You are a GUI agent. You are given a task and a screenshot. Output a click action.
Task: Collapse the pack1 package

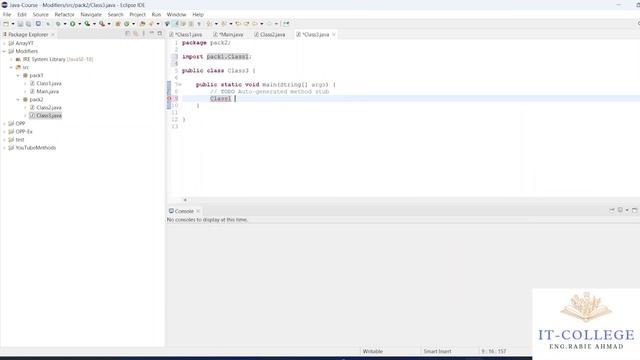pyautogui.click(x=18, y=75)
